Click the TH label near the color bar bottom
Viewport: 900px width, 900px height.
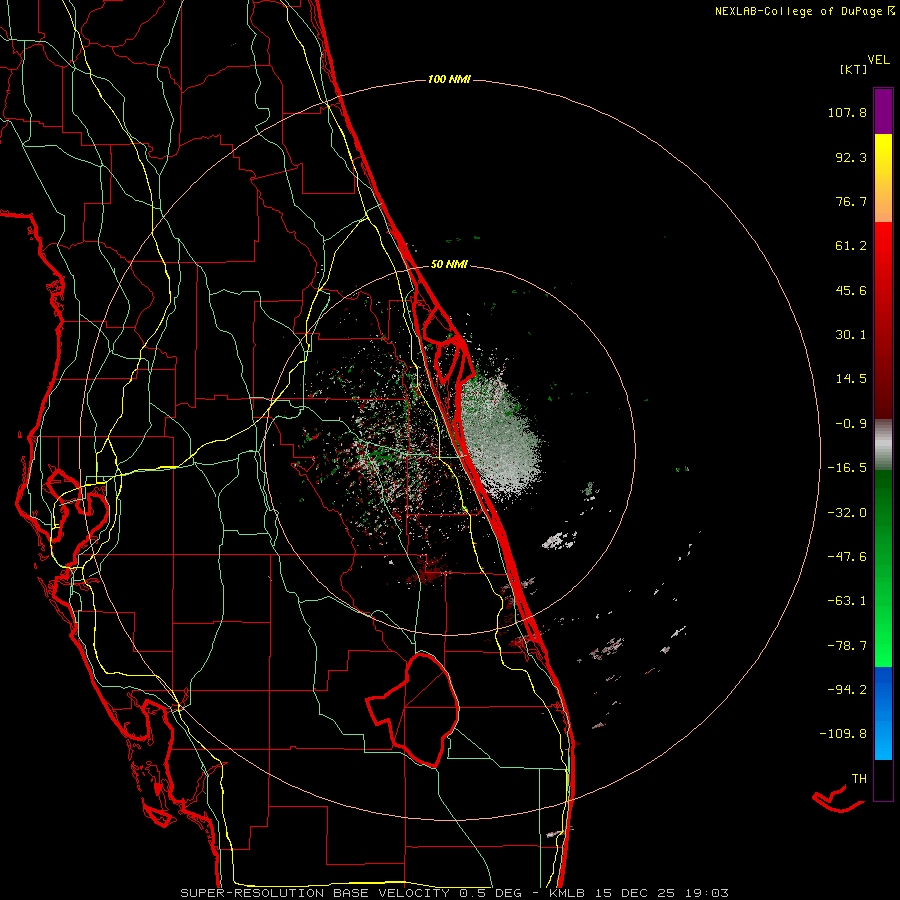click(859, 779)
